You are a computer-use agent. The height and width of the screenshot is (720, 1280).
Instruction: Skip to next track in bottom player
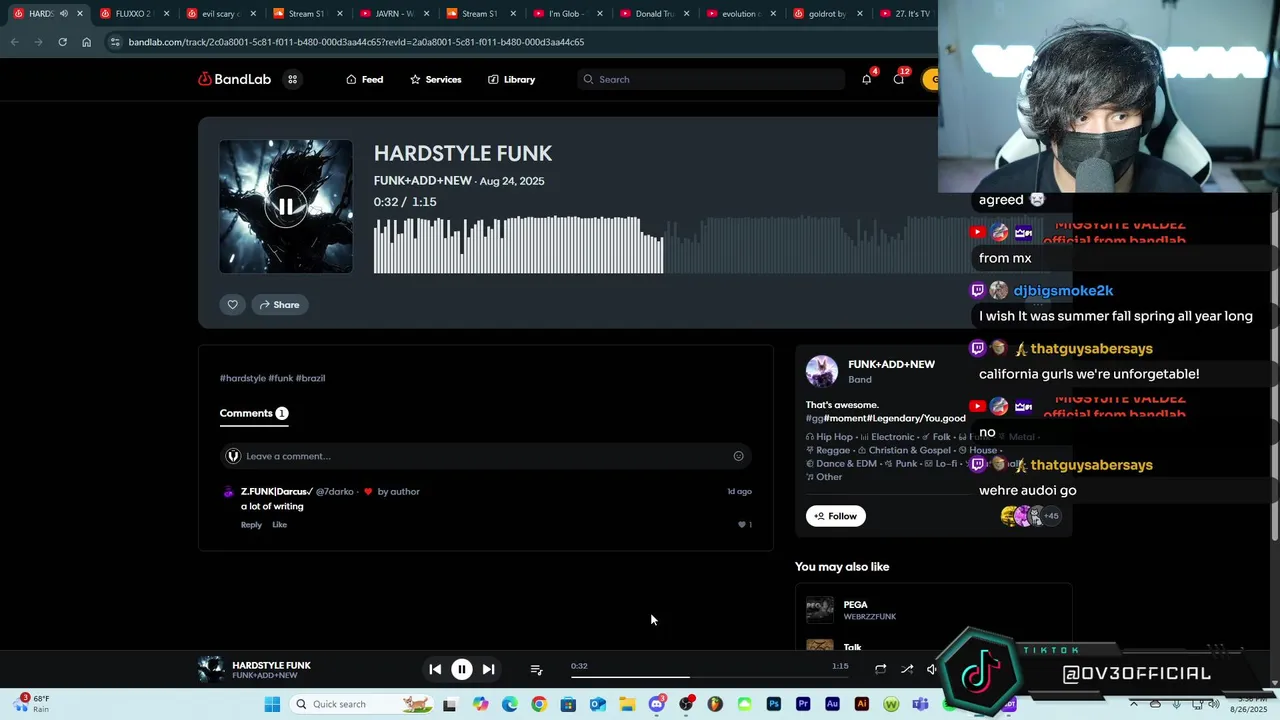tap(488, 669)
